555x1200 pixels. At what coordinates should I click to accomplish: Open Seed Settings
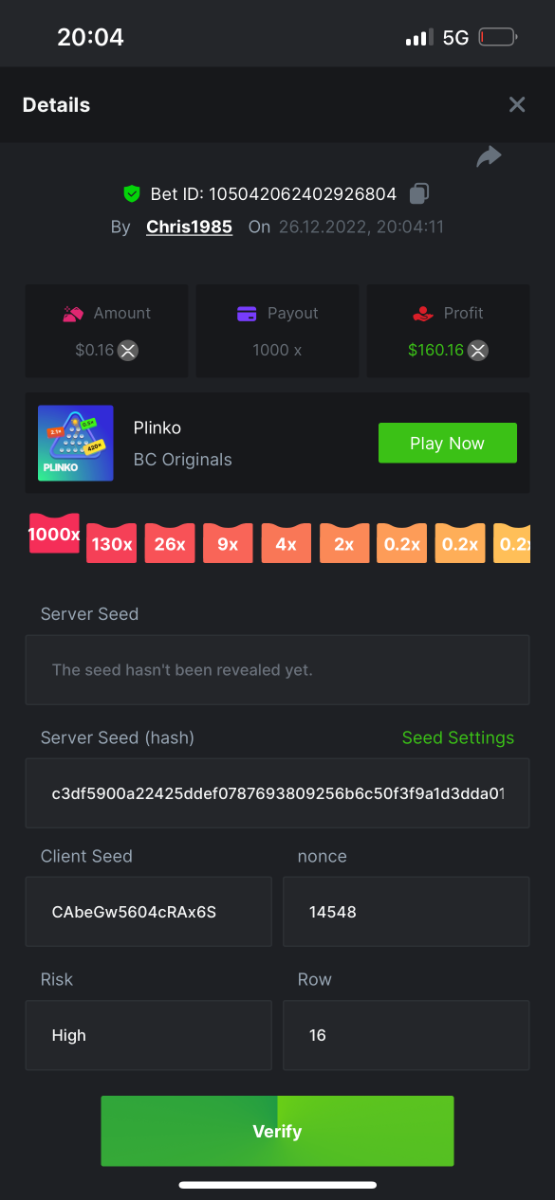(458, 738)
